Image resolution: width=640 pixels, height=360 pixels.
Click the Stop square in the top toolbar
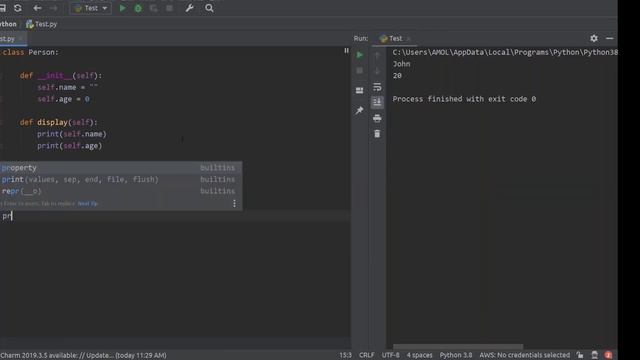[169, 8]
